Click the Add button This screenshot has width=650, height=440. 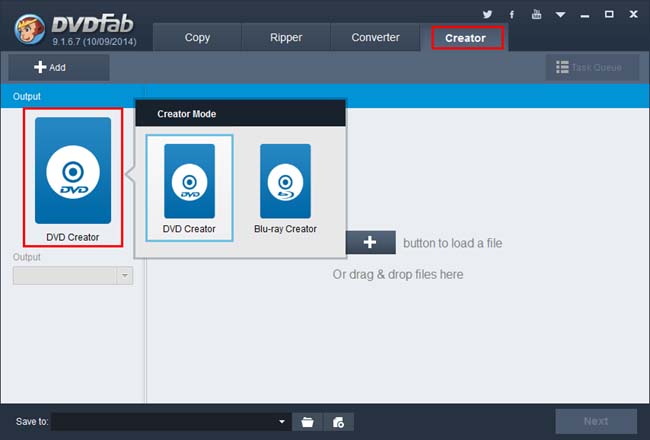[59, 67]
